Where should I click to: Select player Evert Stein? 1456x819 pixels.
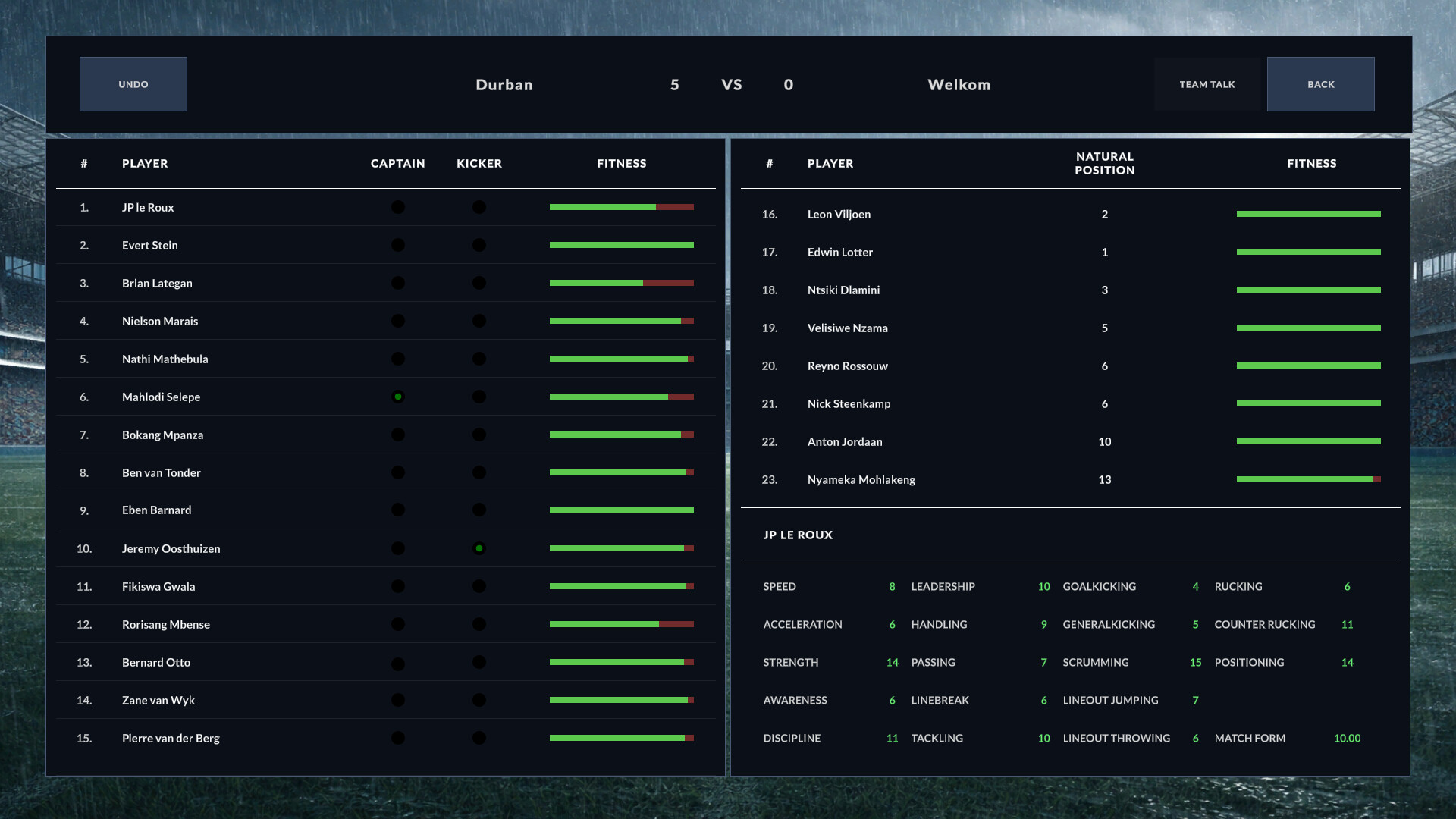click(x=150, y=245)
